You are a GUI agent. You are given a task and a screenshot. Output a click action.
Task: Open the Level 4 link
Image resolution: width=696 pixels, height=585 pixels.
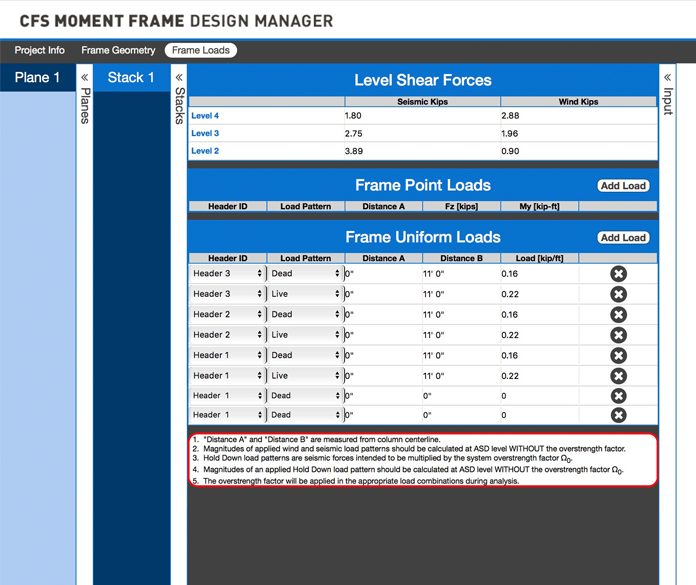205,116
